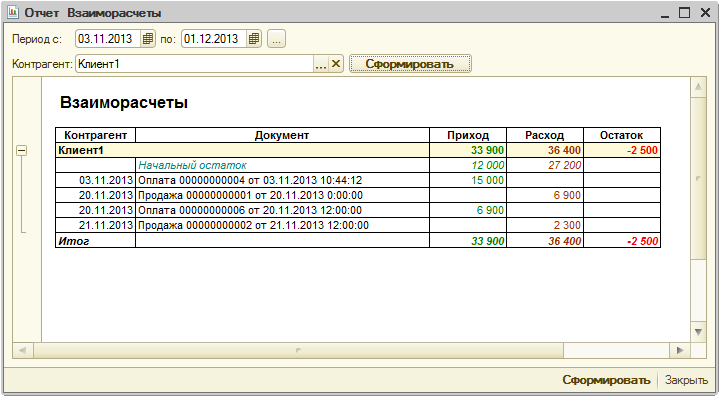Open calendar for the end date field
719x396 pixels.
click(x=254, y=39)
